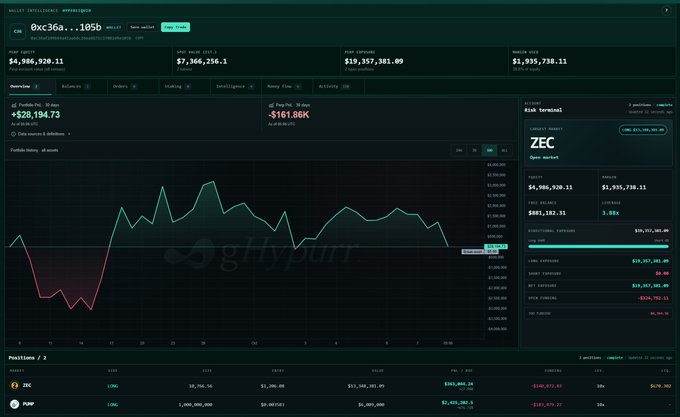Click the PUMP PnL $2,425,282.5 cell

click(457, 402)
